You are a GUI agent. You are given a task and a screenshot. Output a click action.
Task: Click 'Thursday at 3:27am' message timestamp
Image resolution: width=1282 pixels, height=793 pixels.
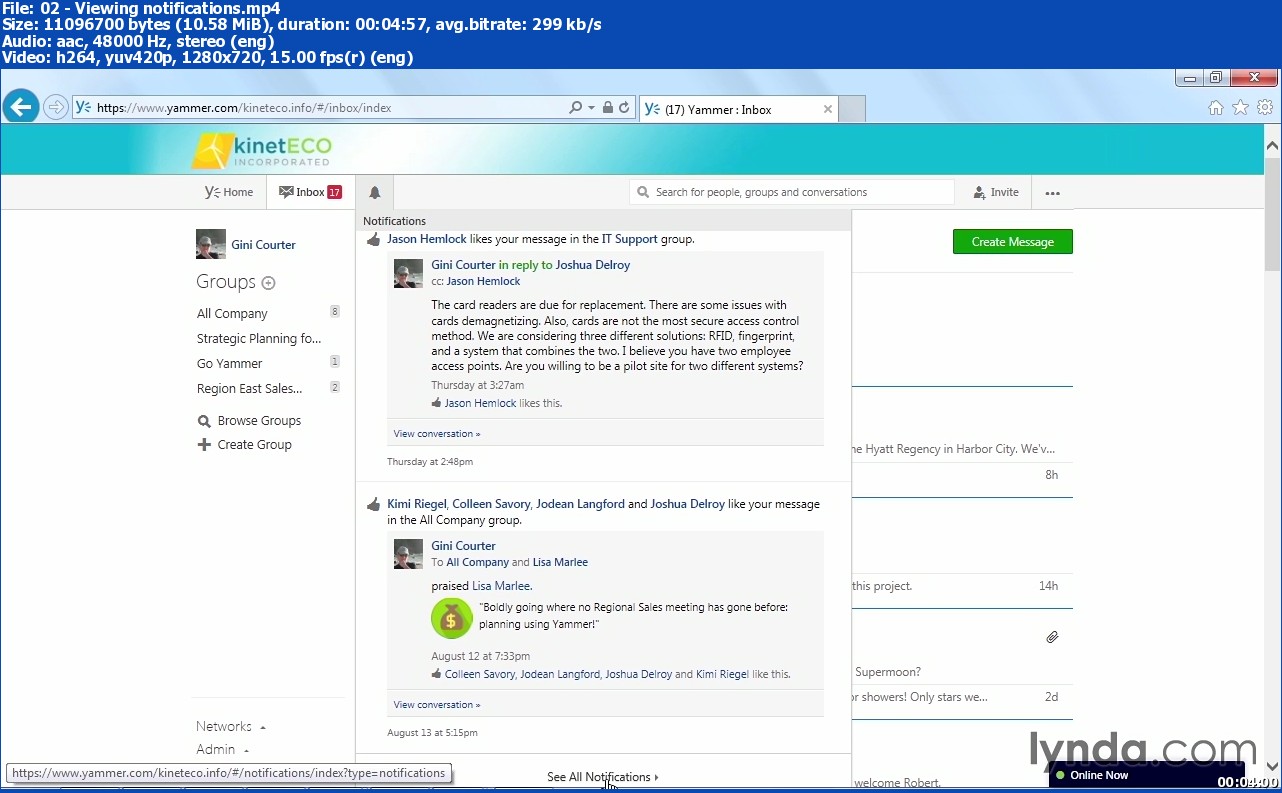(x=477, y=385)
